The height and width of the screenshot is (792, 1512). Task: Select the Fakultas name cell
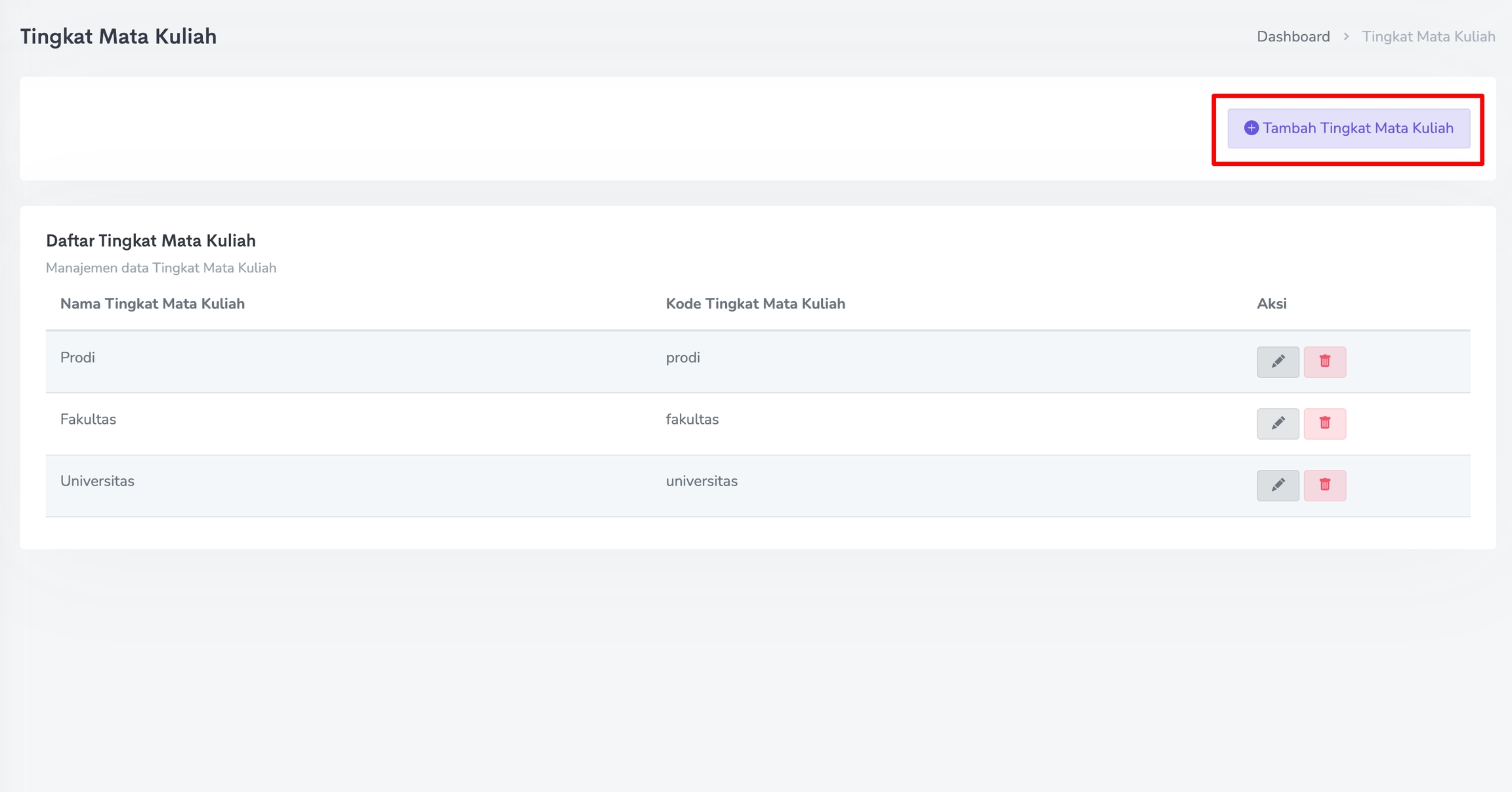(88, 419)
